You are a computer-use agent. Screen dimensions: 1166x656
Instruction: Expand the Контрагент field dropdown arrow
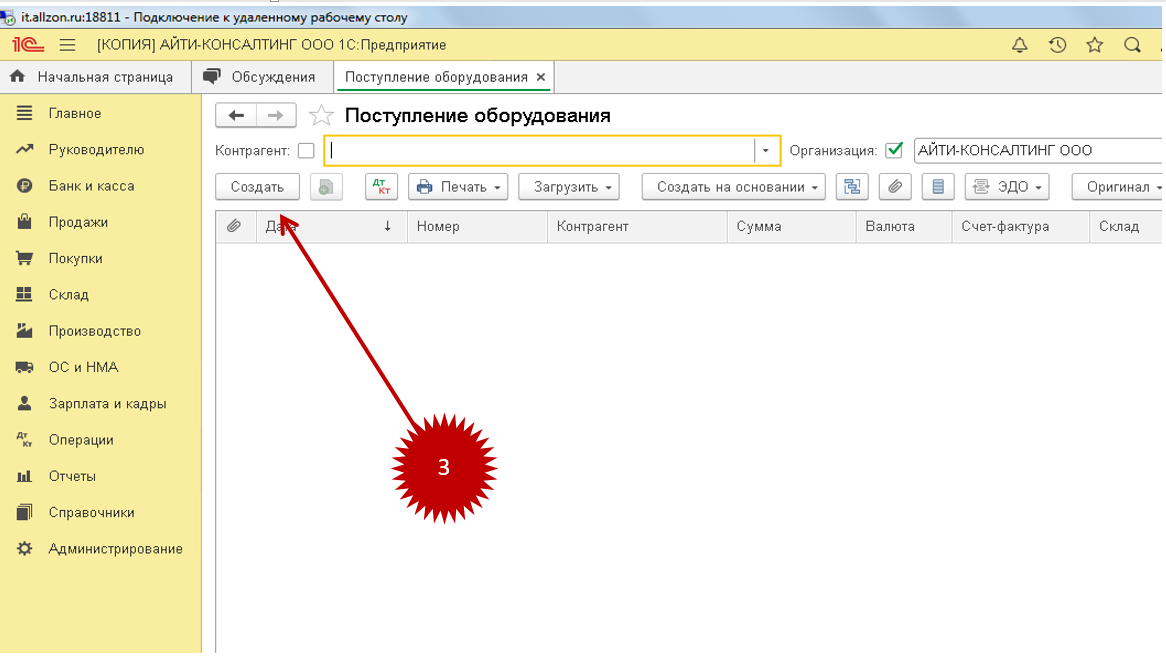765,151
